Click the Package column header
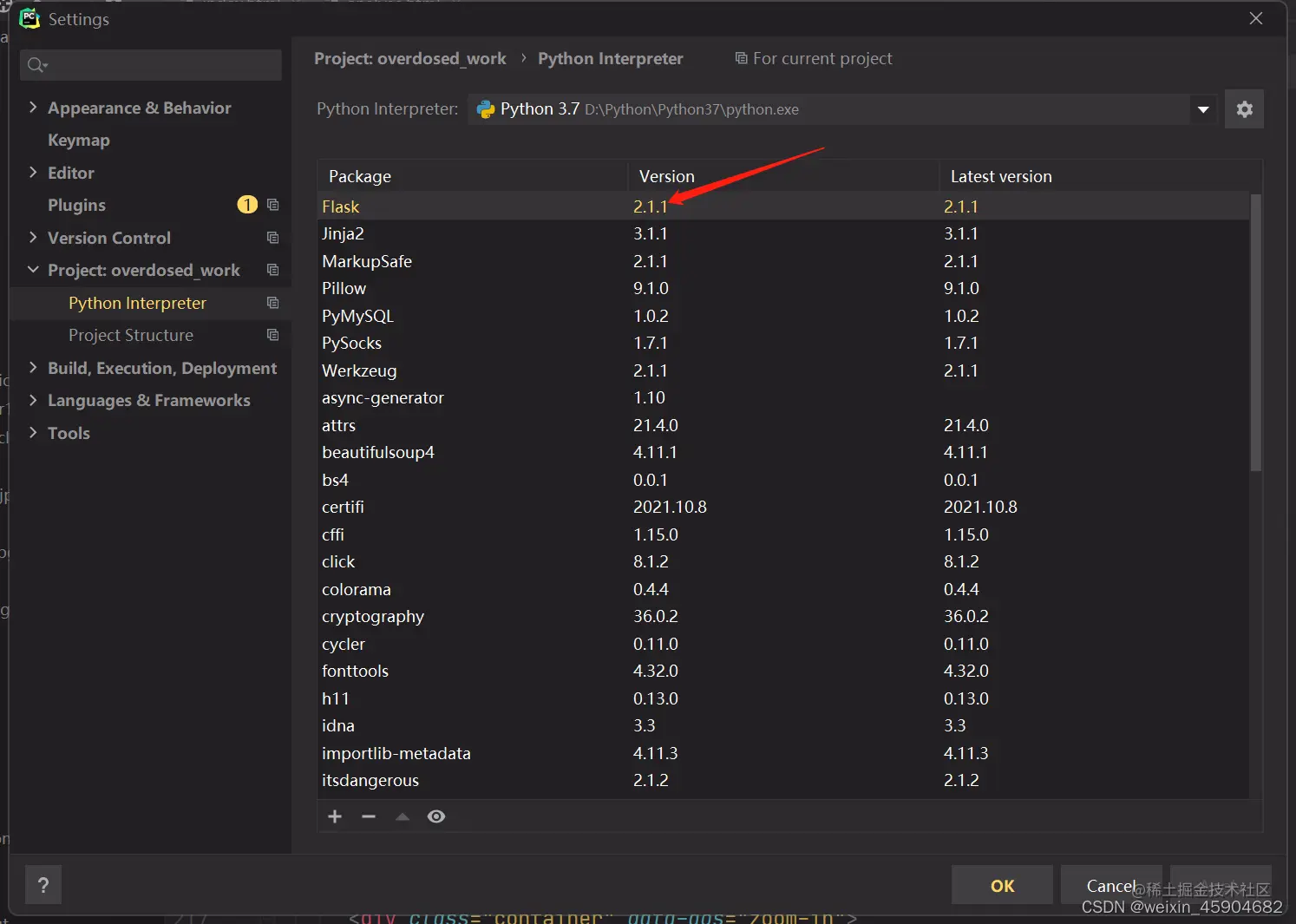 pyautogui.click(x=473, y=176)
